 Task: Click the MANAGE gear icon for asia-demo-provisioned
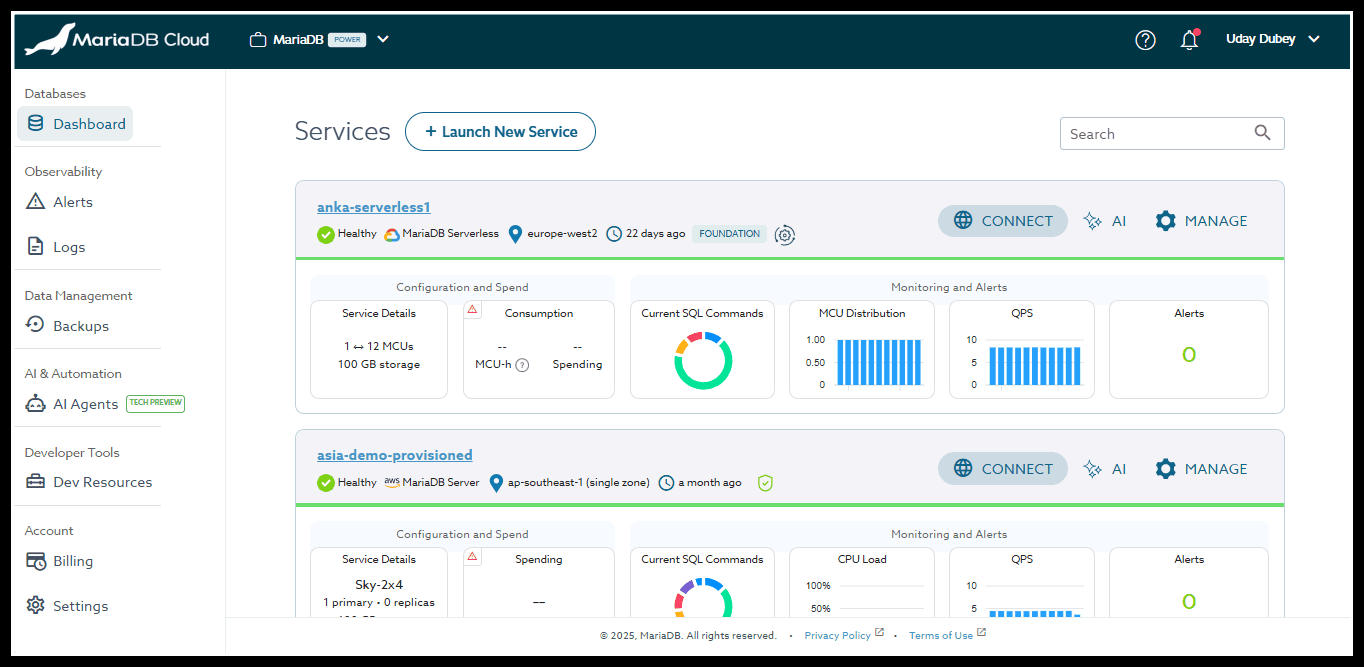tap(1165, 469)
